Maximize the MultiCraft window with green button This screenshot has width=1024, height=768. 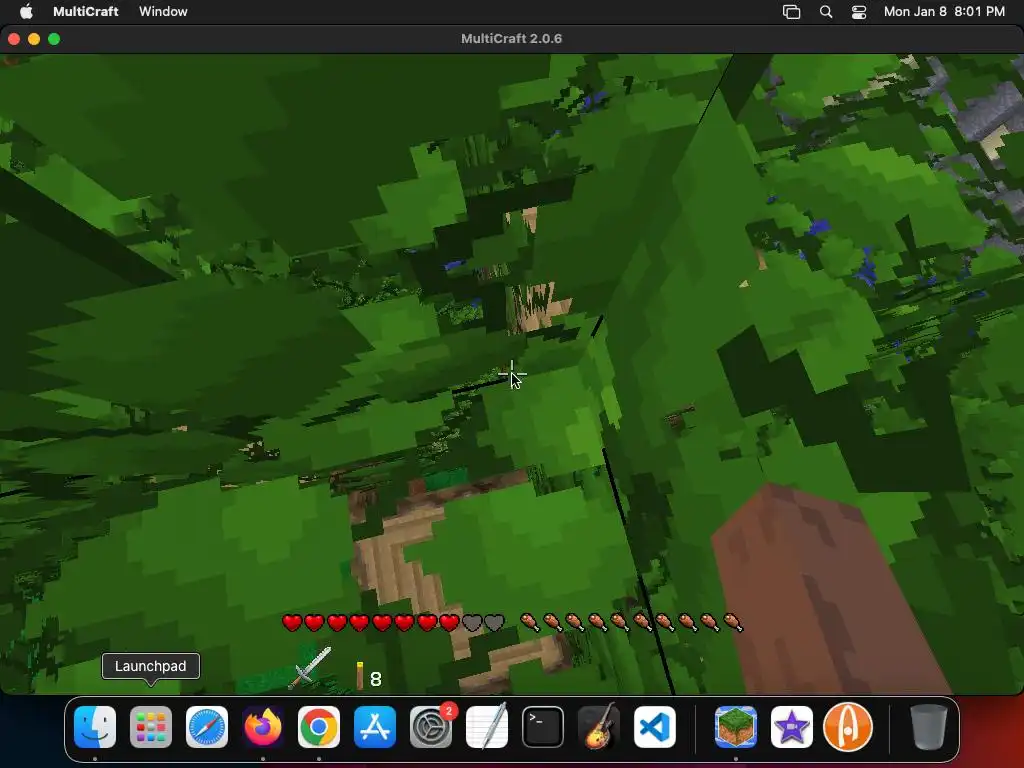(54, 39)
